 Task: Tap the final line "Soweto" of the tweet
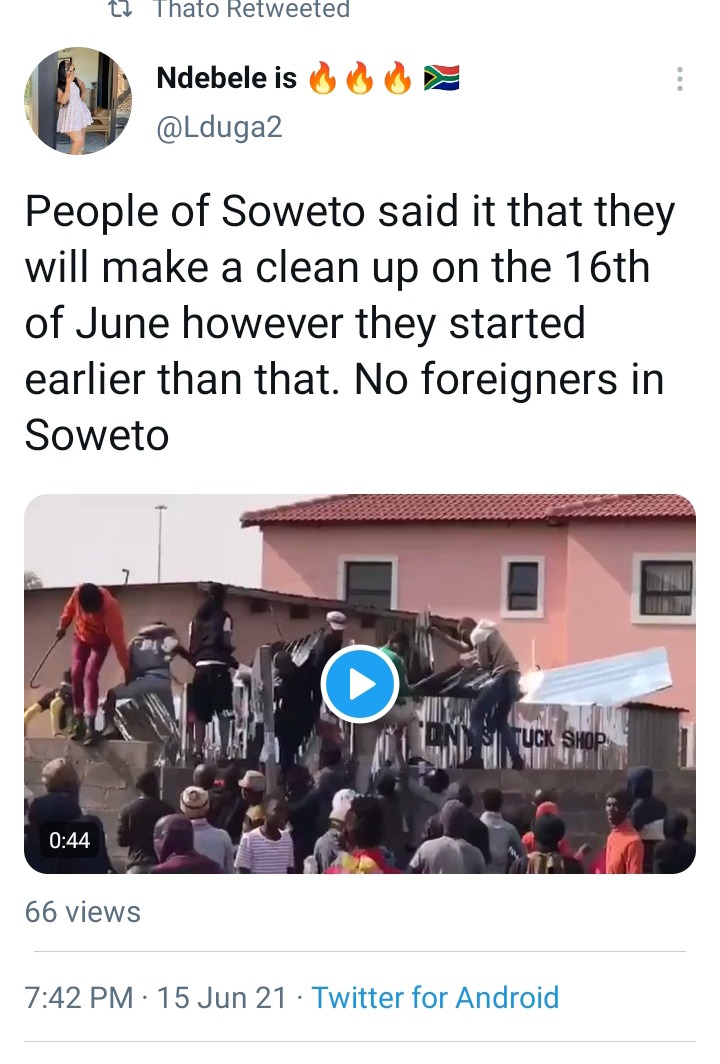(x=97, y=434)
